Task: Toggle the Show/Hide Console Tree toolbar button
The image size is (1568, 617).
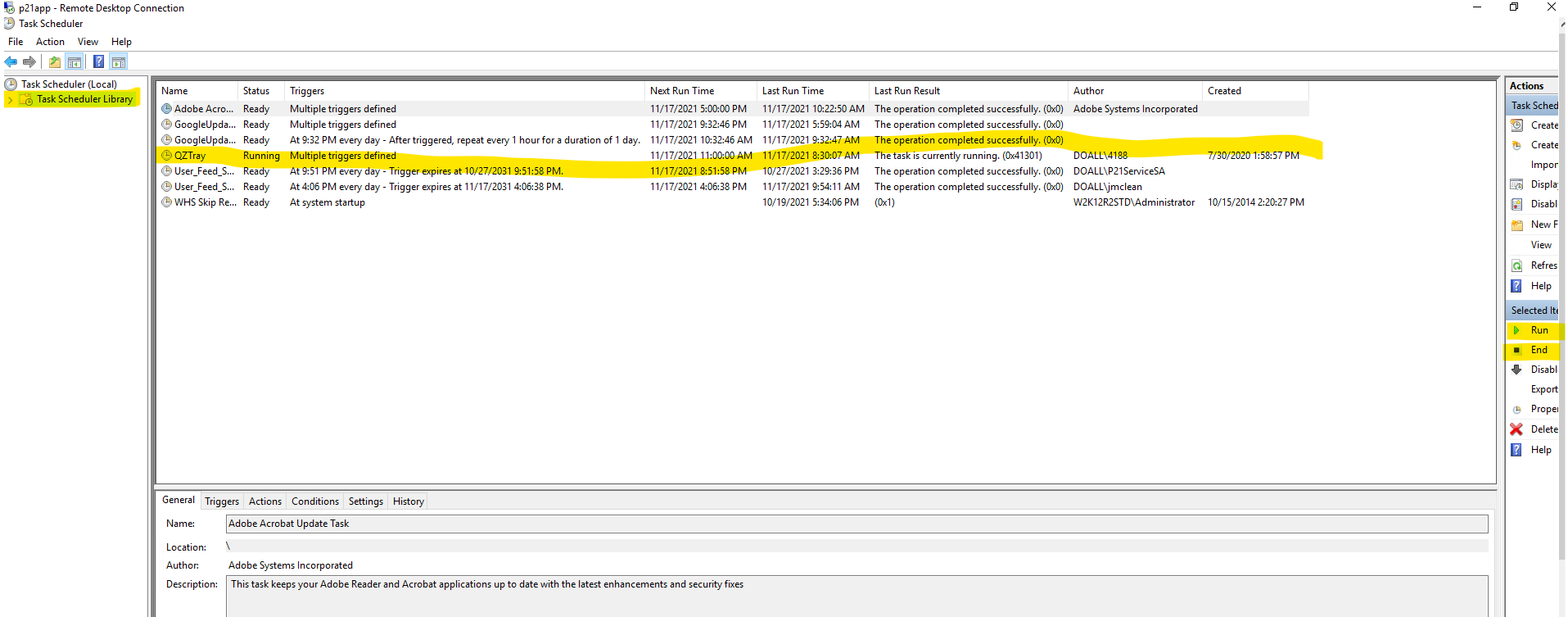Action: coord(75,61)
